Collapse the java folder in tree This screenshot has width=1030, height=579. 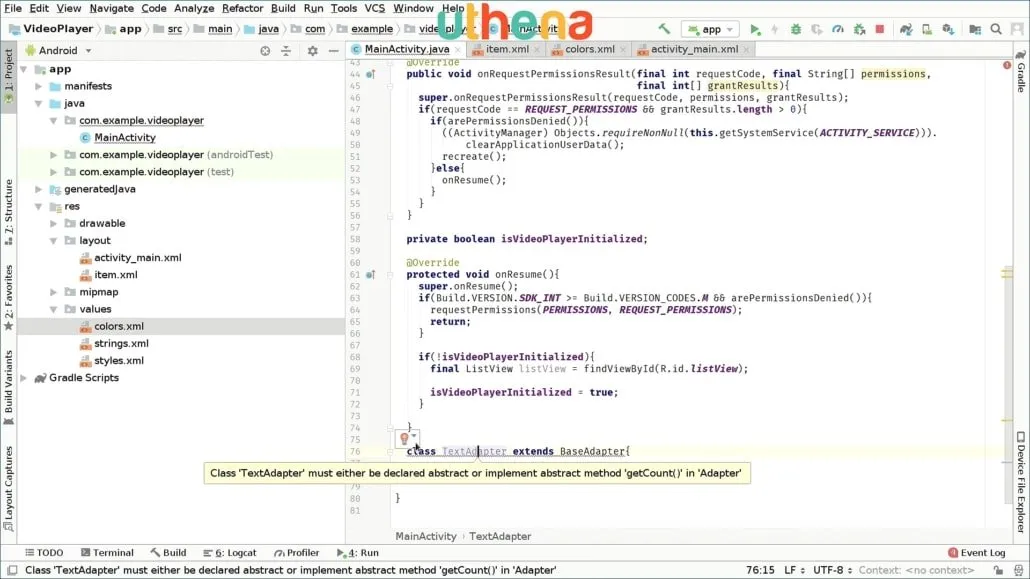[x=39, y=103]
